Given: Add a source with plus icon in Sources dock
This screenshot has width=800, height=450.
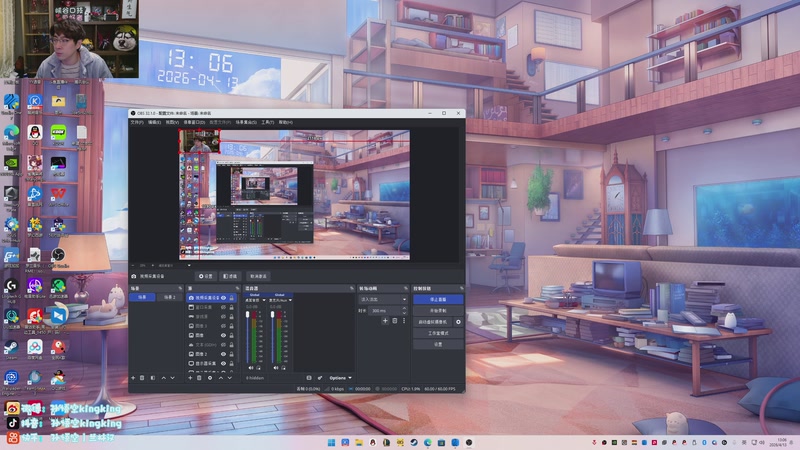Looking at the screenshot, I should pyautogui.click(x=190, y=378).
